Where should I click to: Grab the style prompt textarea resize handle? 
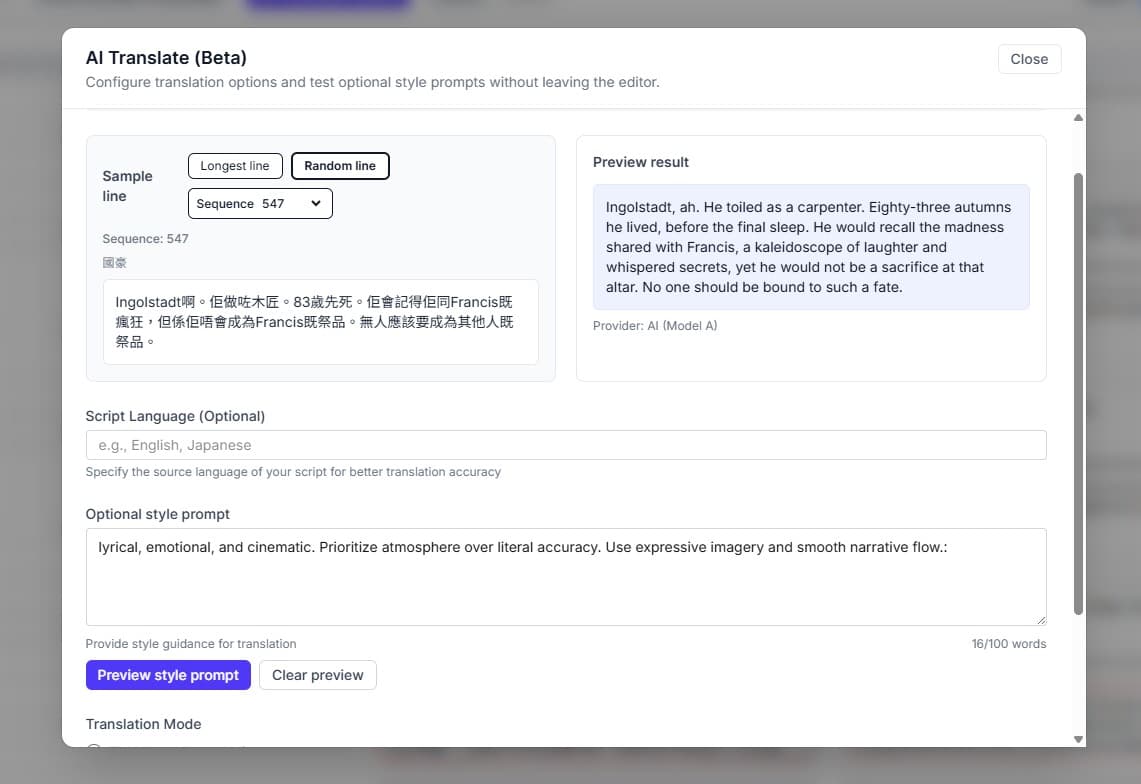(x=1040, y=619)
